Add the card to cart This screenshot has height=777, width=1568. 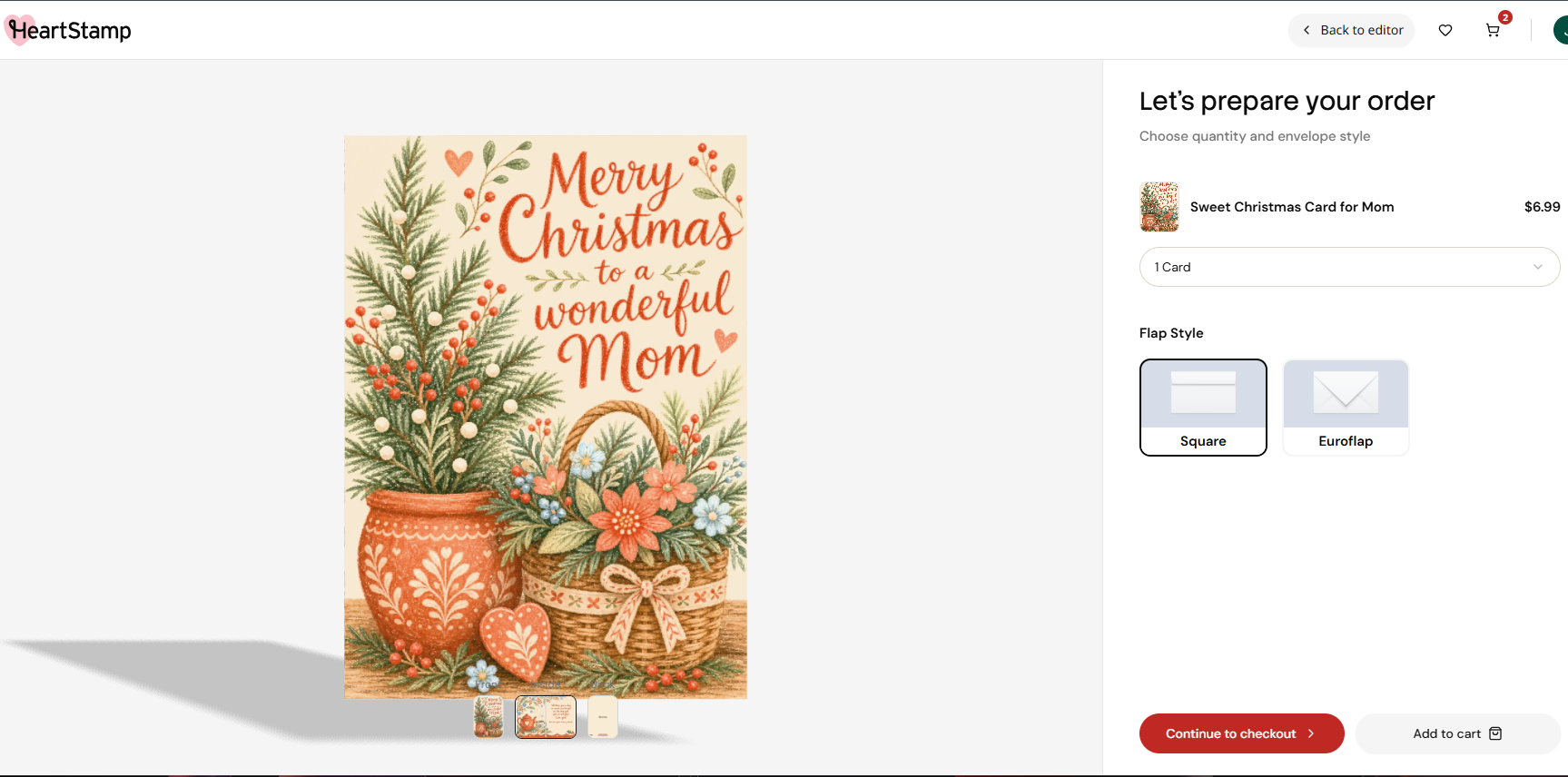(1457, 733)
